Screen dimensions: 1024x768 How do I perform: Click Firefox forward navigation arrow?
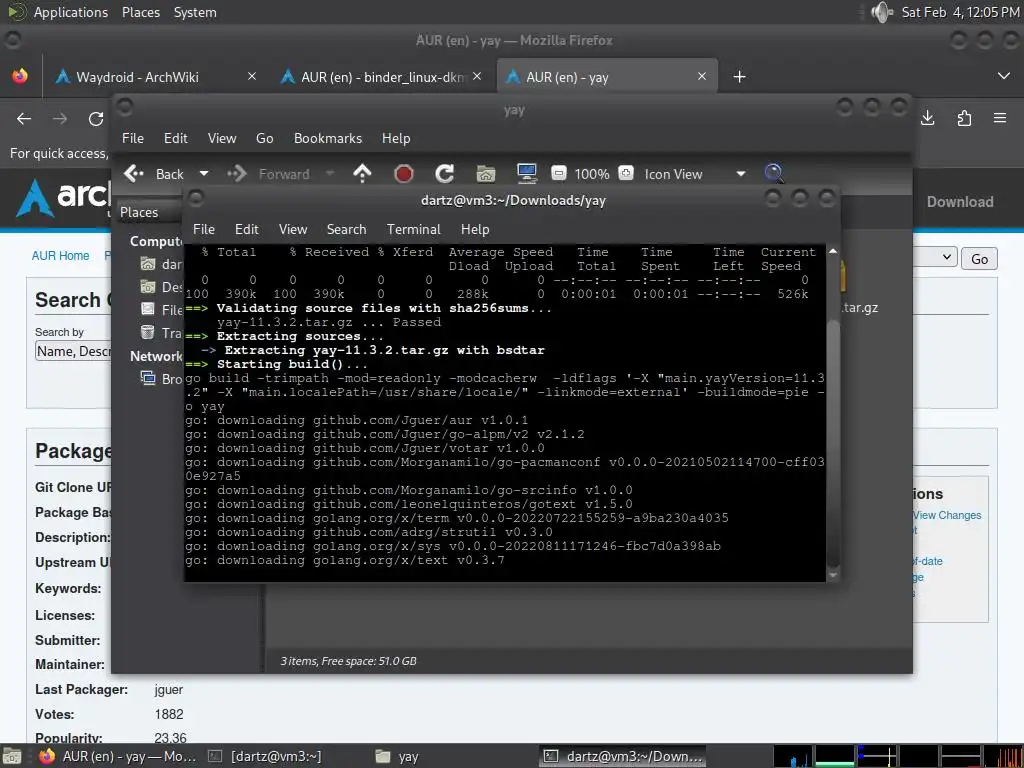coord(60,119)
